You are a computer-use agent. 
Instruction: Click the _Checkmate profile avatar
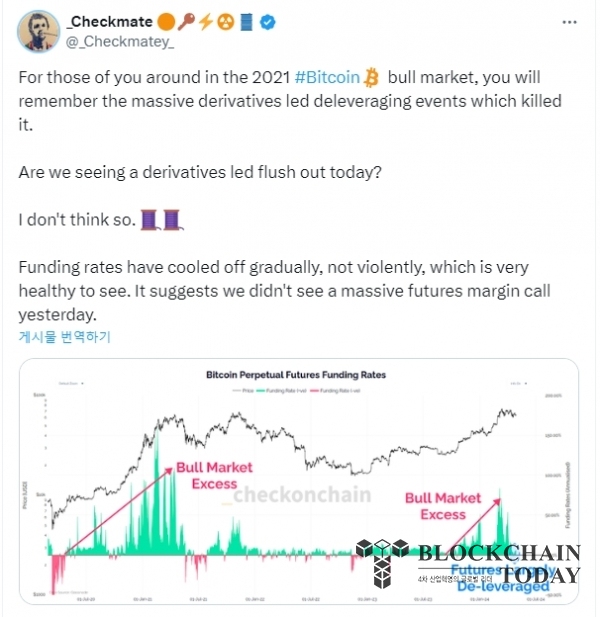point(39,31)
